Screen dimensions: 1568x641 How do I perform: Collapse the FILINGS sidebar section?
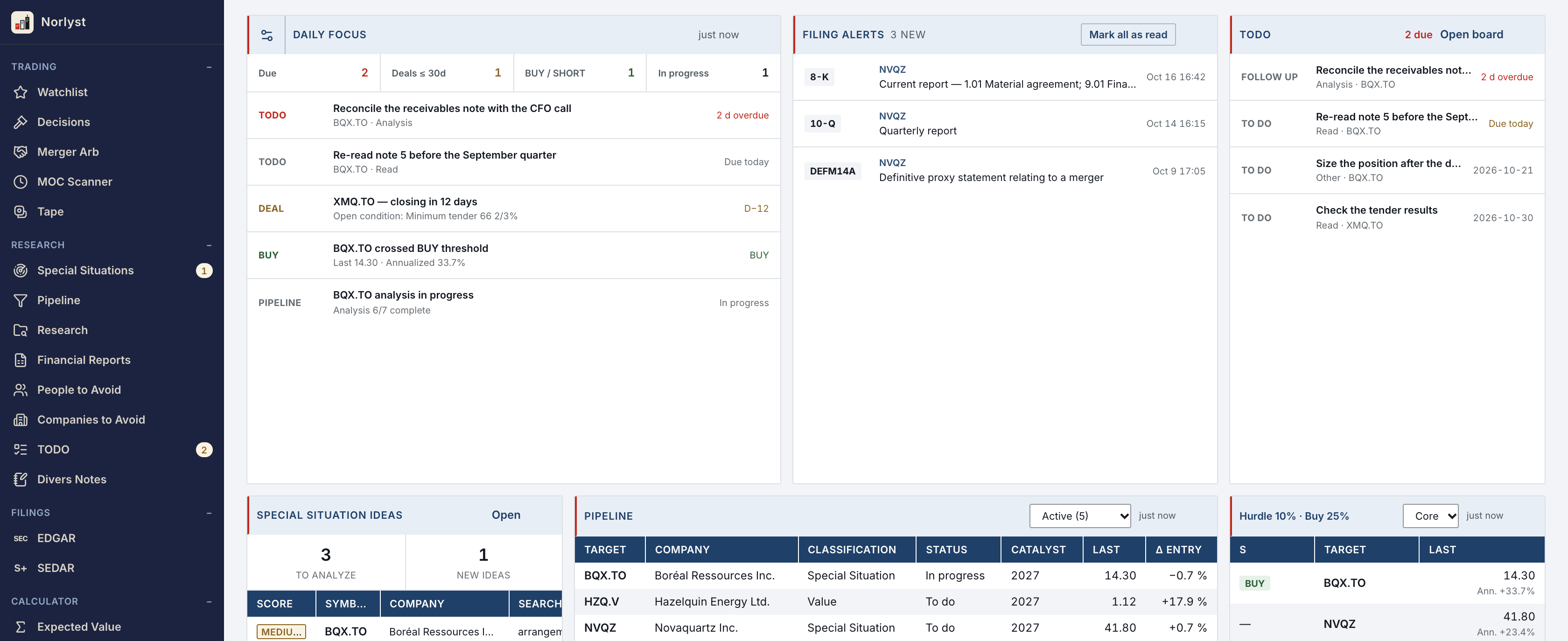(x=209, y=513)
